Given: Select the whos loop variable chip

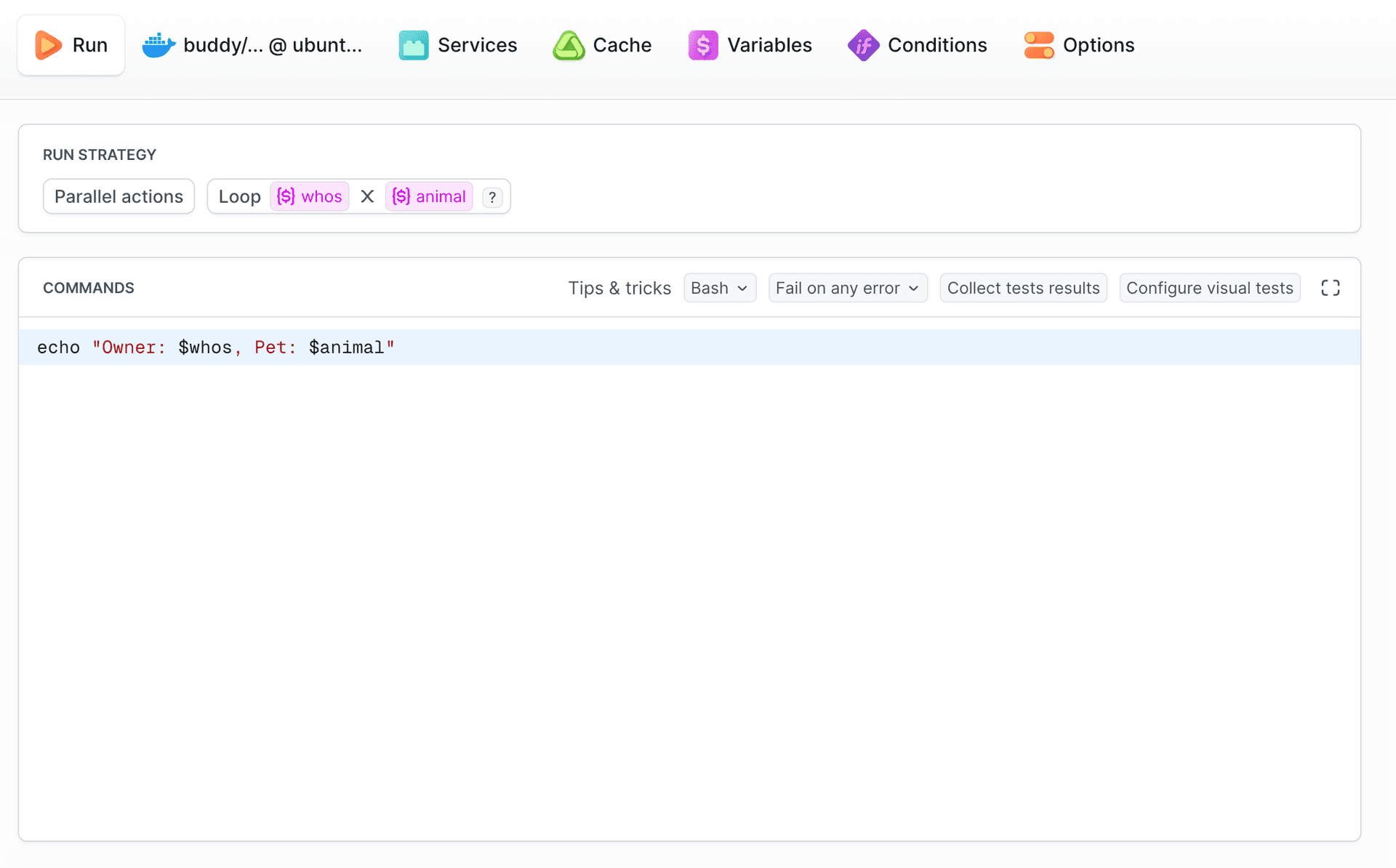Looking at the screenshot, I should (310, 196).
